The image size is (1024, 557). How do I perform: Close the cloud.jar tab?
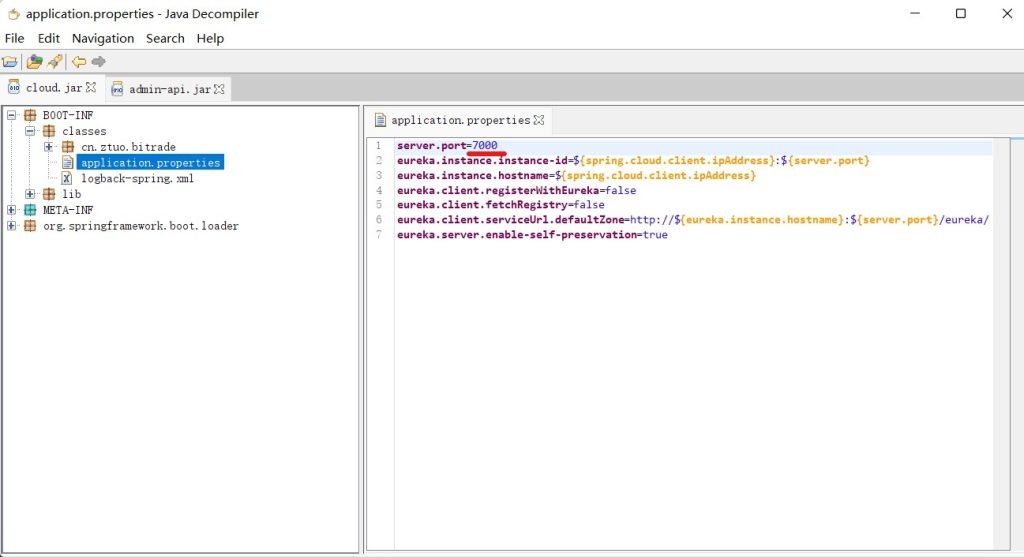coord(91,88)
